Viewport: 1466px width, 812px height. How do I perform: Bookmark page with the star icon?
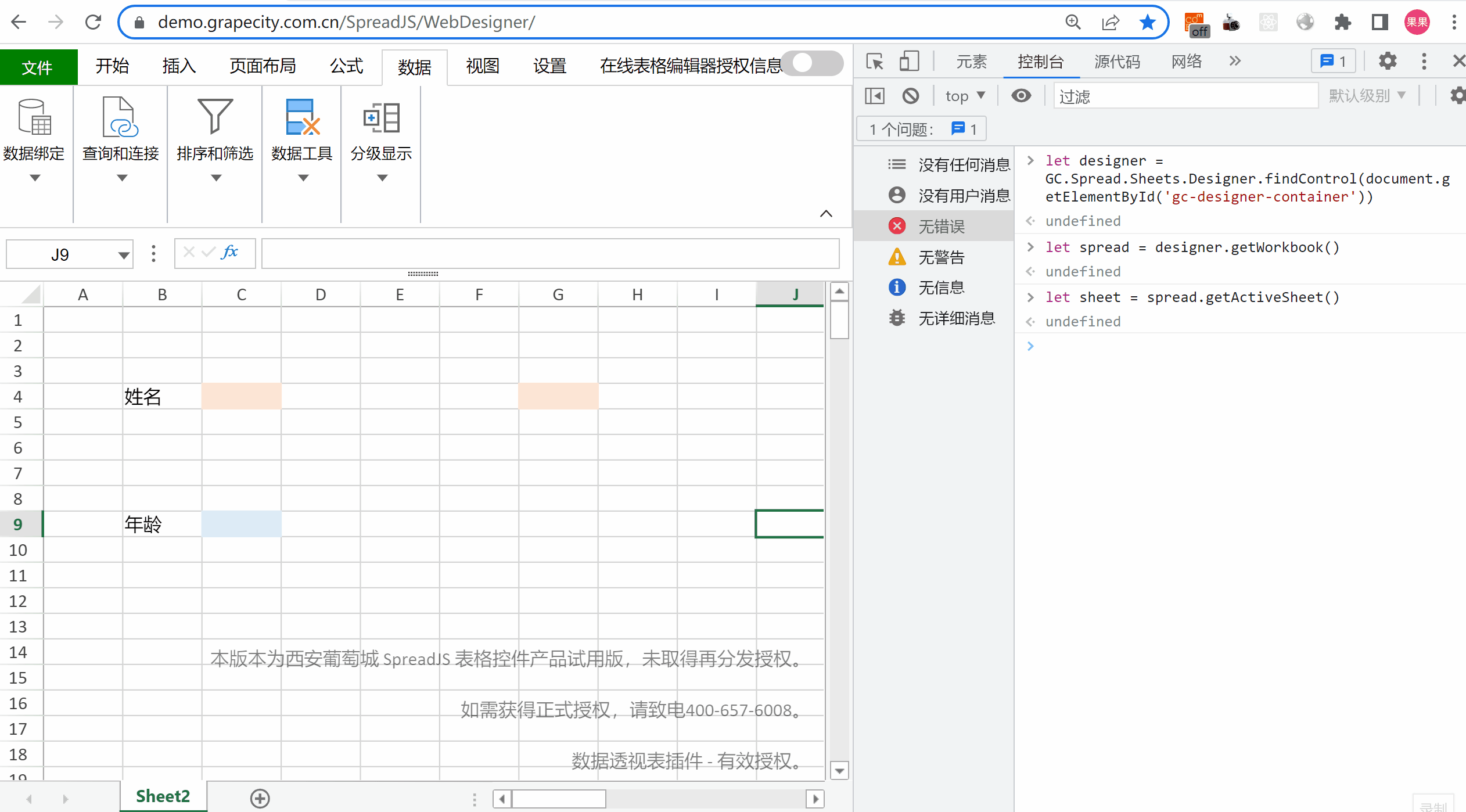[x=1147, y=22]
